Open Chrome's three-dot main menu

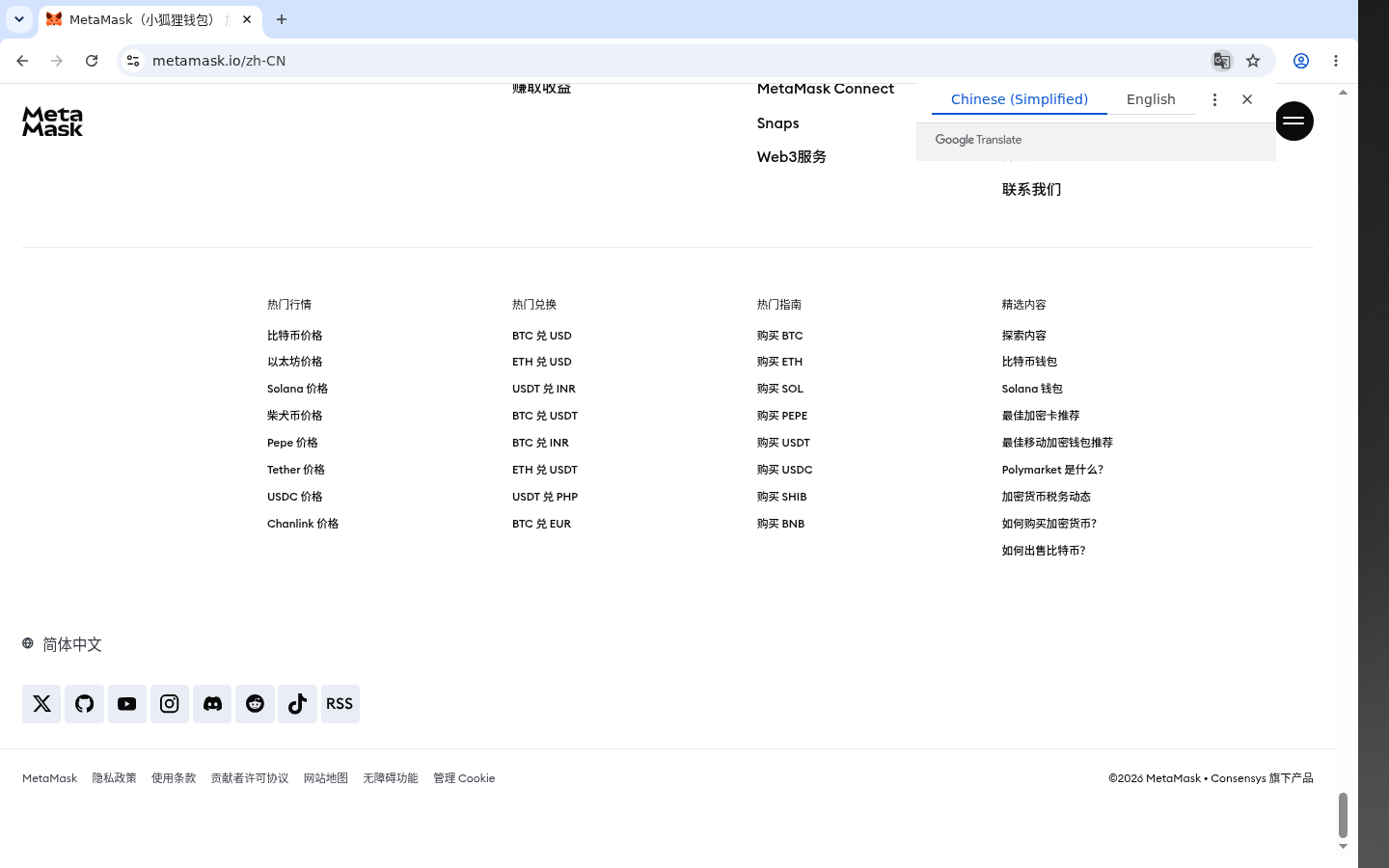[1336, 61]
